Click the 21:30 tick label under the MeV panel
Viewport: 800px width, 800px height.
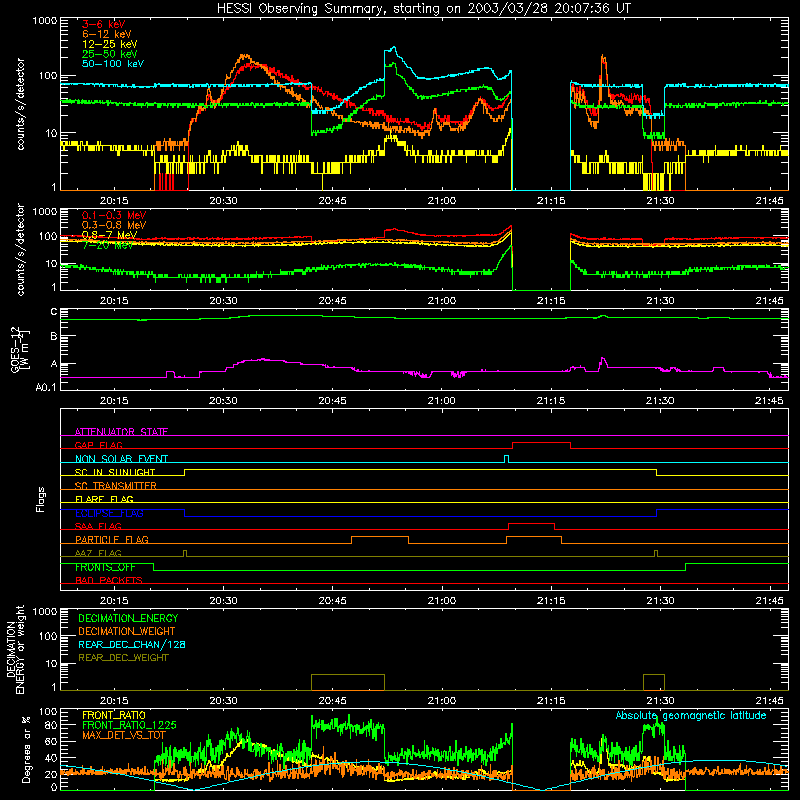(660, 301)
